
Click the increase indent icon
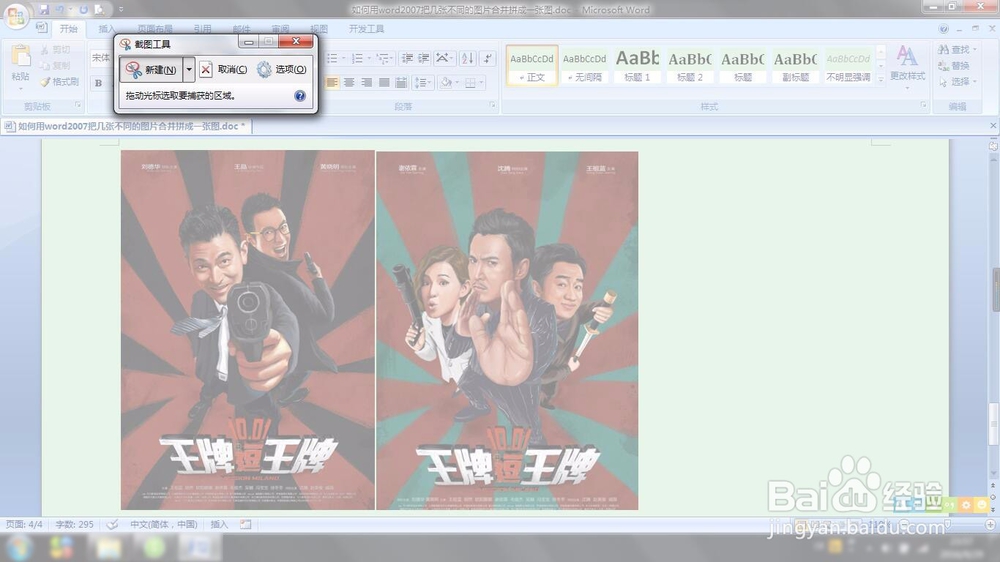click(x=423, y=58)
